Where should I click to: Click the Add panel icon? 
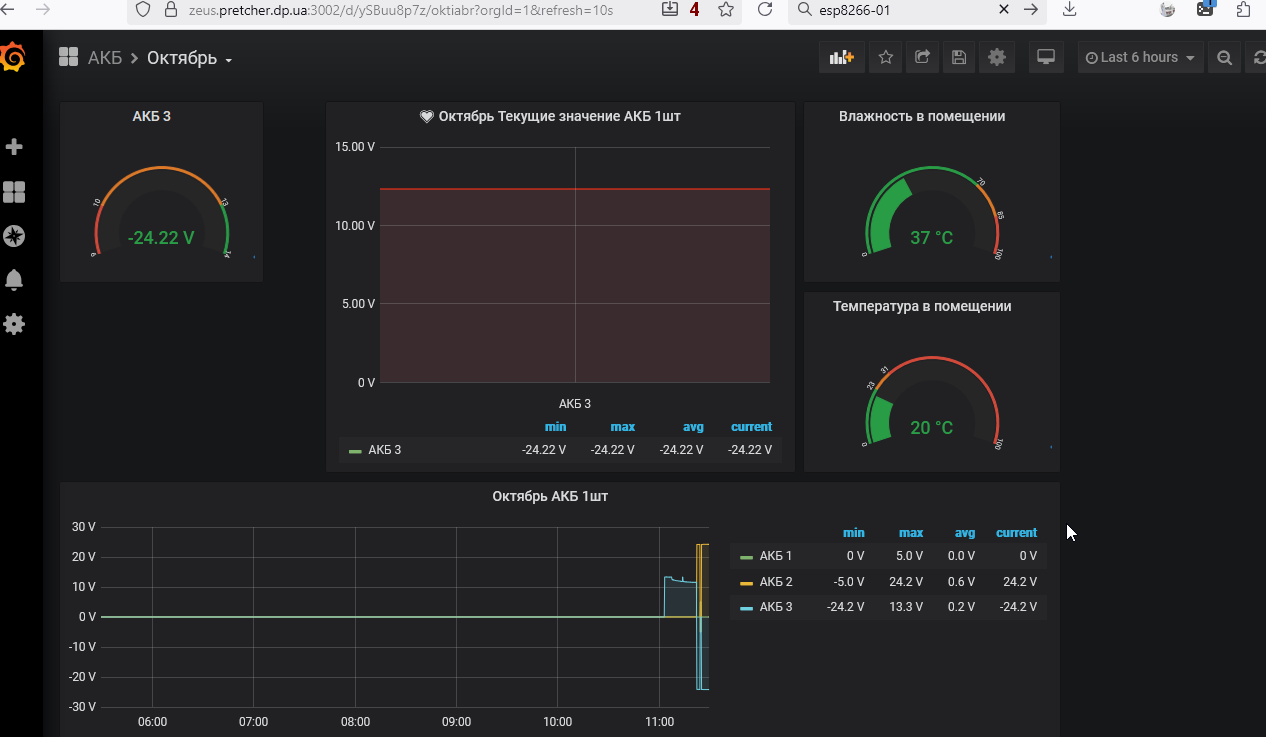click(x=841, y=58)
